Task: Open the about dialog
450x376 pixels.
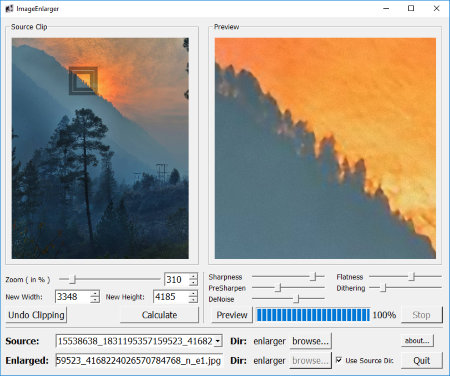Action: (417, 341)
